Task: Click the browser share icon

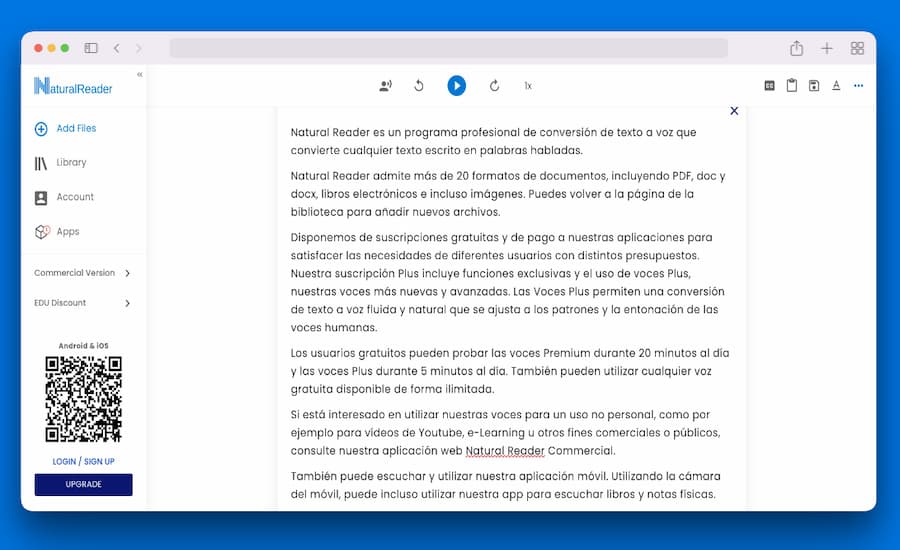Action: [x=796, y=48]
